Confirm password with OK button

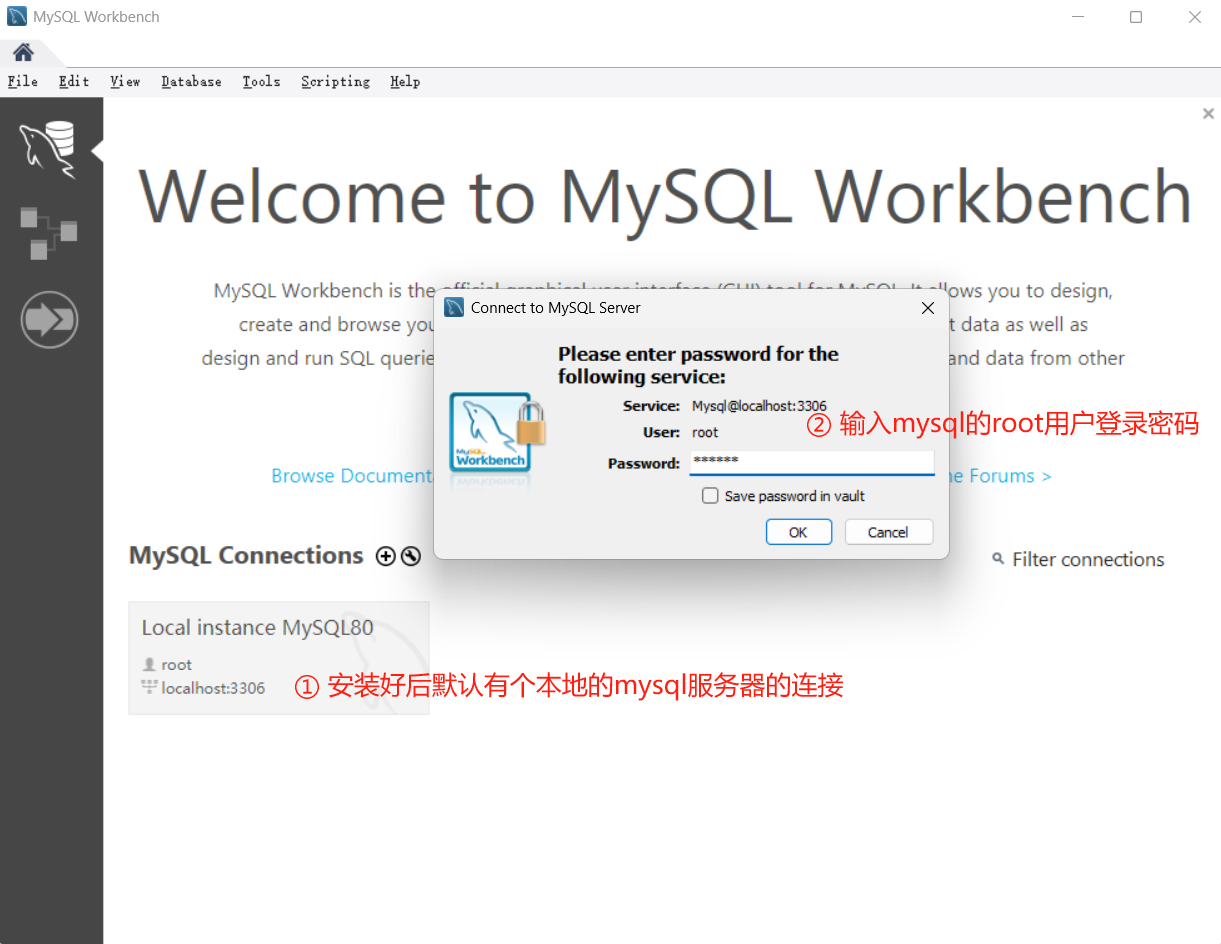799,532
